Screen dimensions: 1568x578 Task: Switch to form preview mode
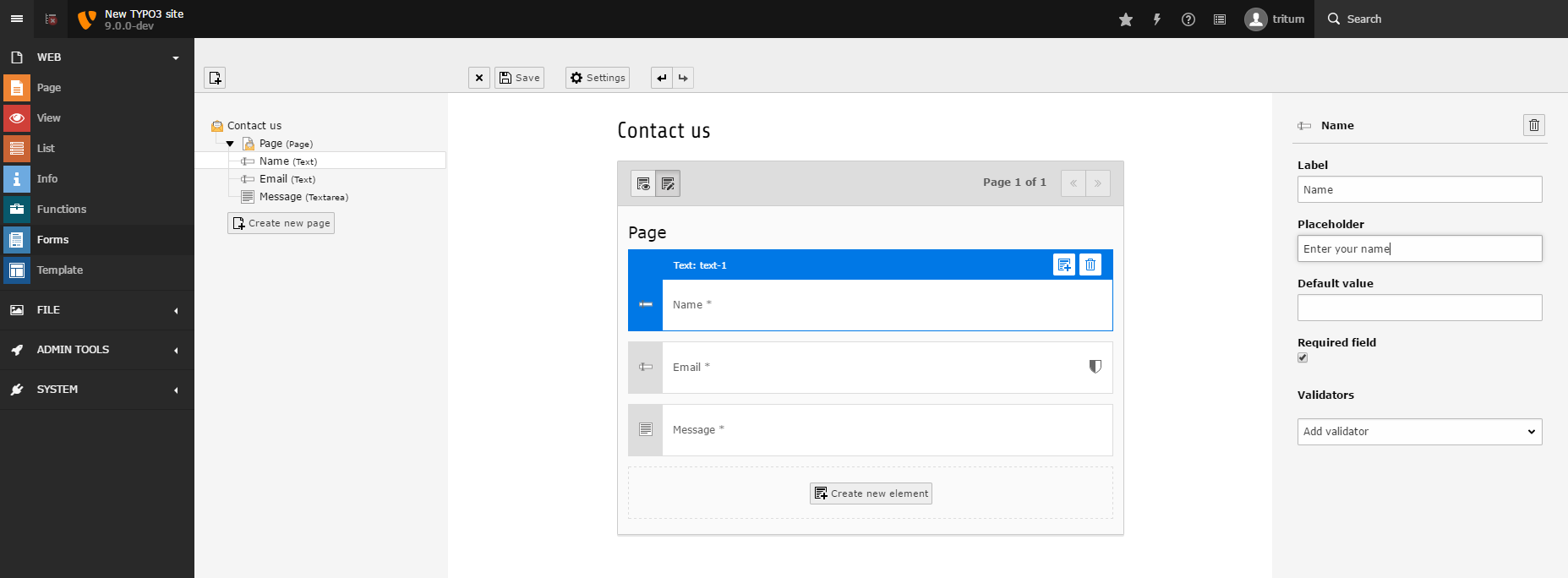tap(643, 183)
